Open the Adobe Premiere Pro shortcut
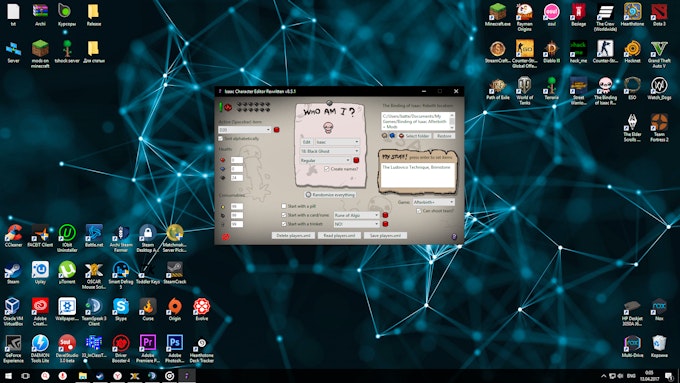The width and height of the screenshot is (680, 383). pos(148,348)
